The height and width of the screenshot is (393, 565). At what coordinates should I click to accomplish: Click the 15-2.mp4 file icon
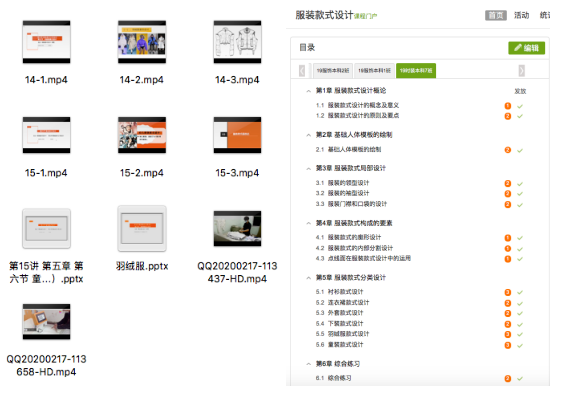pos(142,135)
